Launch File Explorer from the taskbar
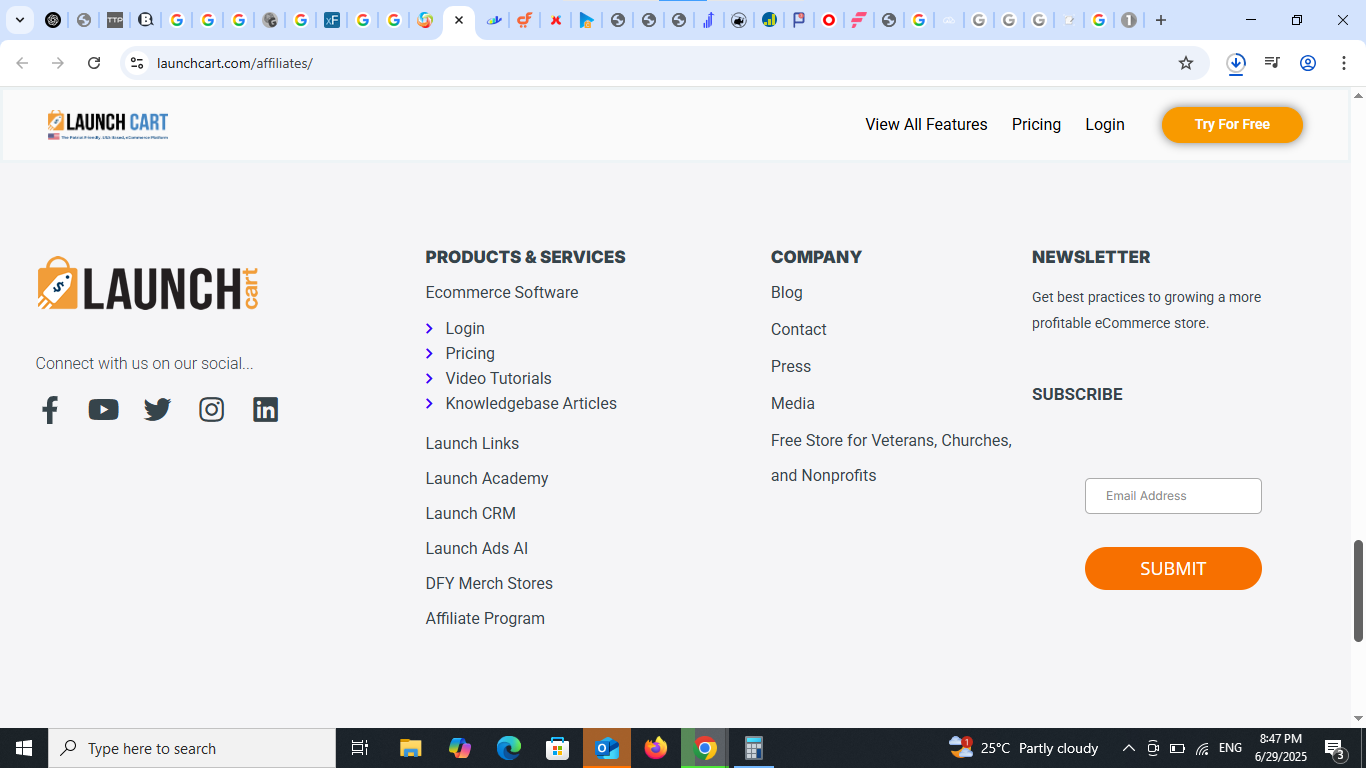 click(x=410, y=748)
